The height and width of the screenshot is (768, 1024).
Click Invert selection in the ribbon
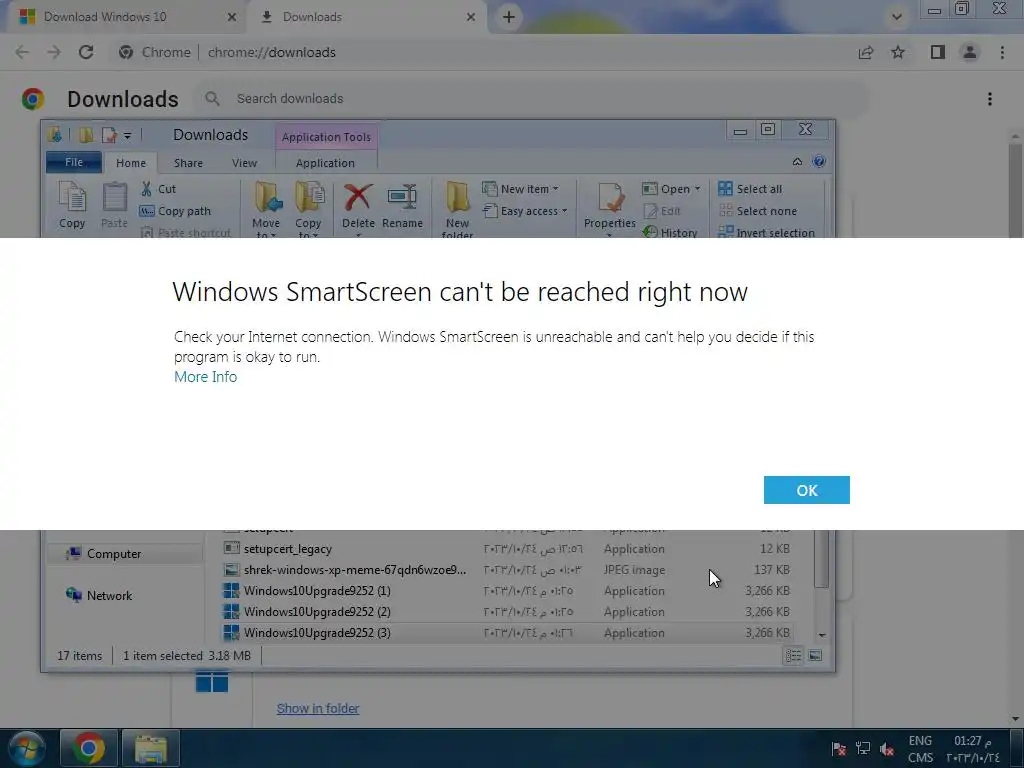click(767, 232)
